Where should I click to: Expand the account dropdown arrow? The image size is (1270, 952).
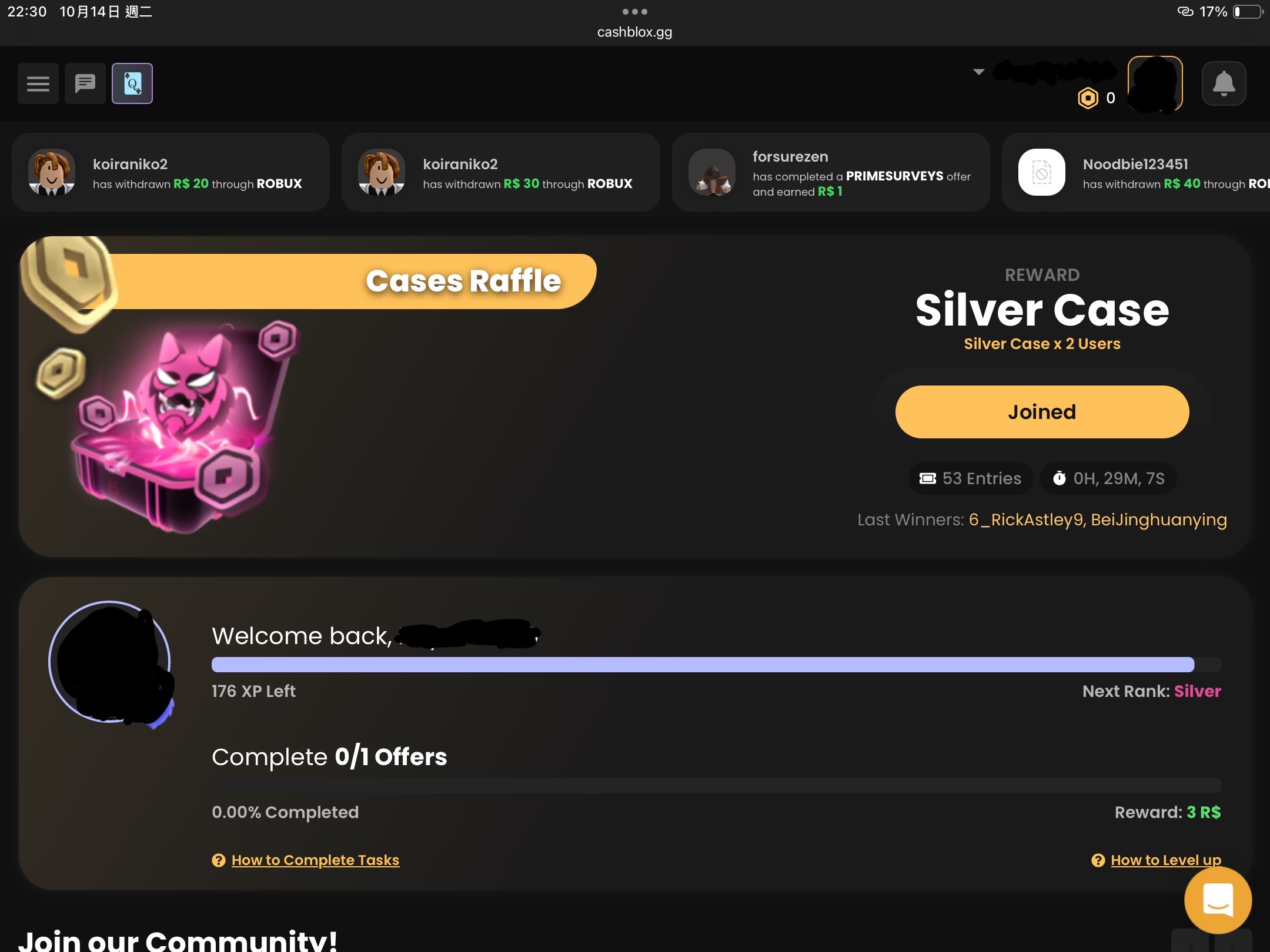[978, 72]
